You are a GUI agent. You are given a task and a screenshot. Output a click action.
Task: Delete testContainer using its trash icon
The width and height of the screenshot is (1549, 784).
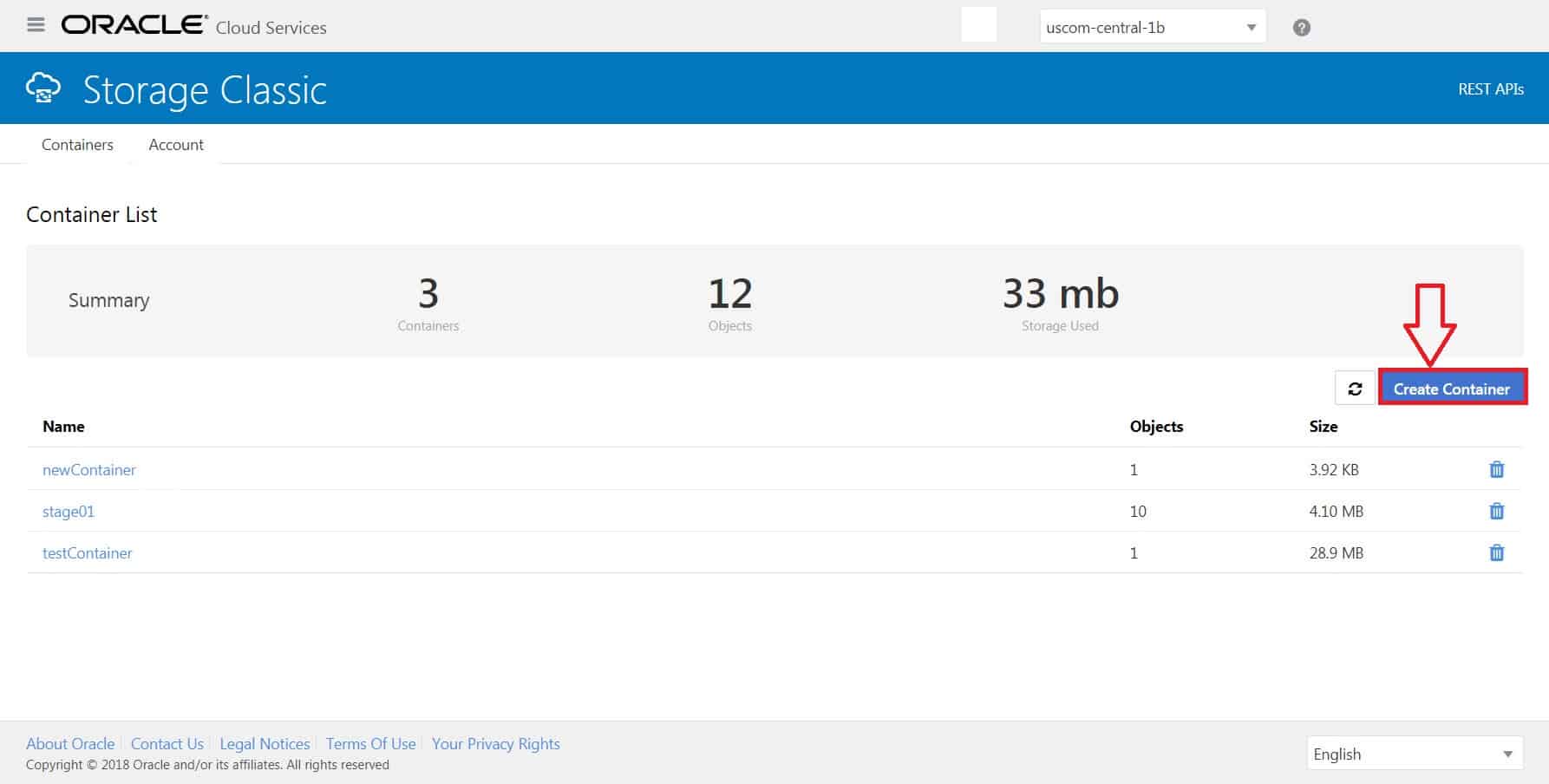(x=1496, y=552)
